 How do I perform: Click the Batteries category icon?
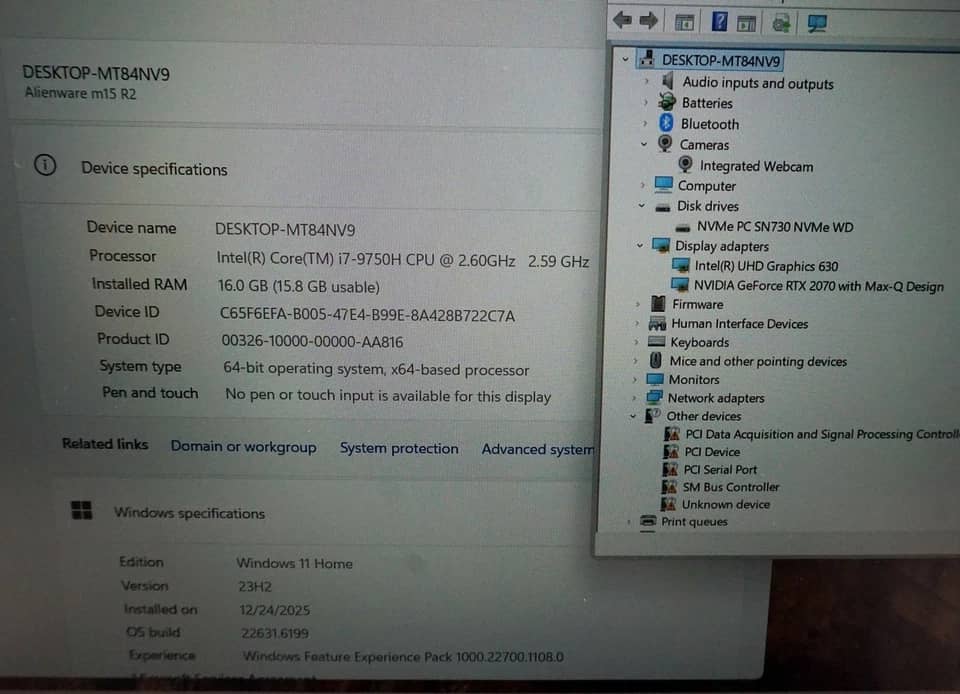click(667, 102)
